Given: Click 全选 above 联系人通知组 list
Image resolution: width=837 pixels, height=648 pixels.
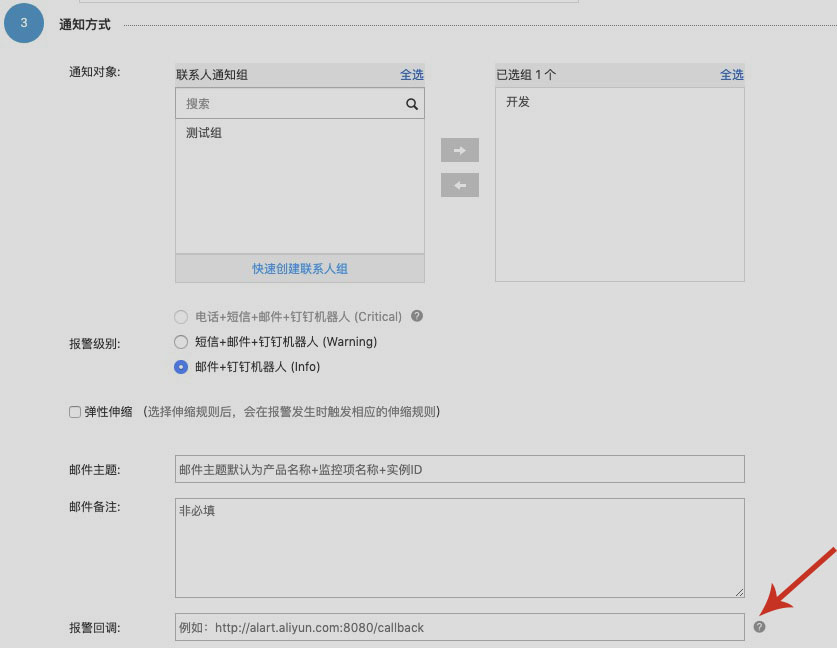Looking at the screenshot, I should tap(412, 75).
